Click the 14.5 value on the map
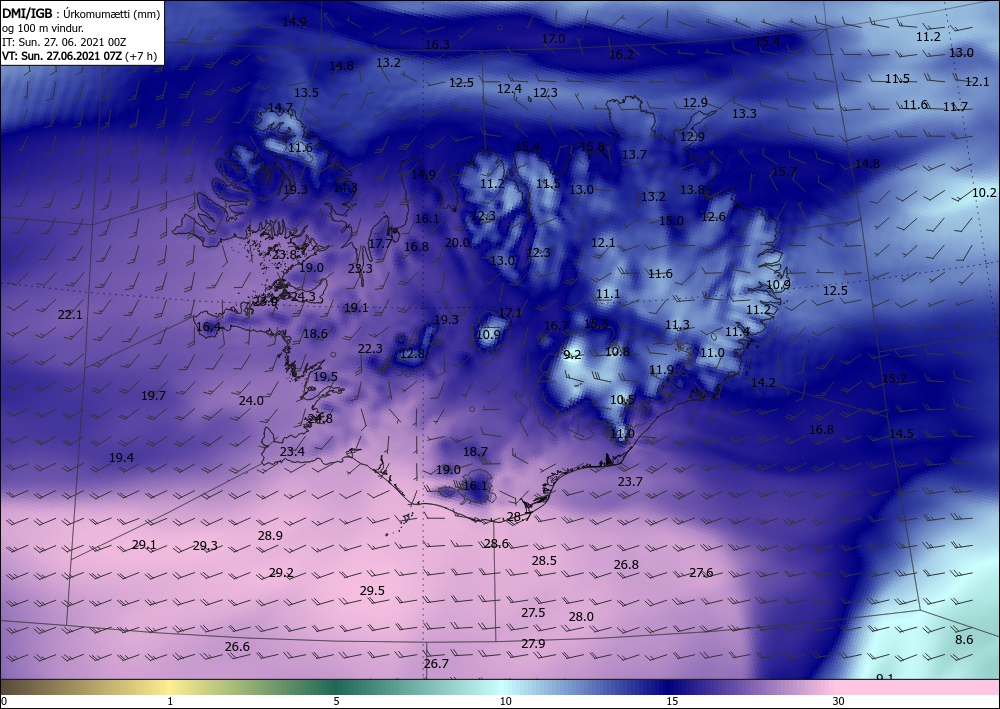Screen dimensions: 1000x709 [901, 434]
